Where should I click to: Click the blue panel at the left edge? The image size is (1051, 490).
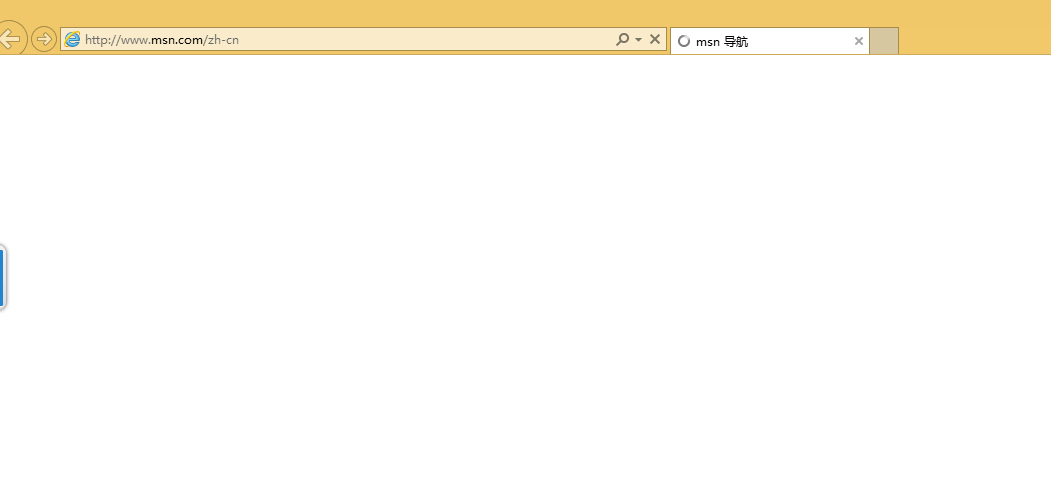click(2, 278)
